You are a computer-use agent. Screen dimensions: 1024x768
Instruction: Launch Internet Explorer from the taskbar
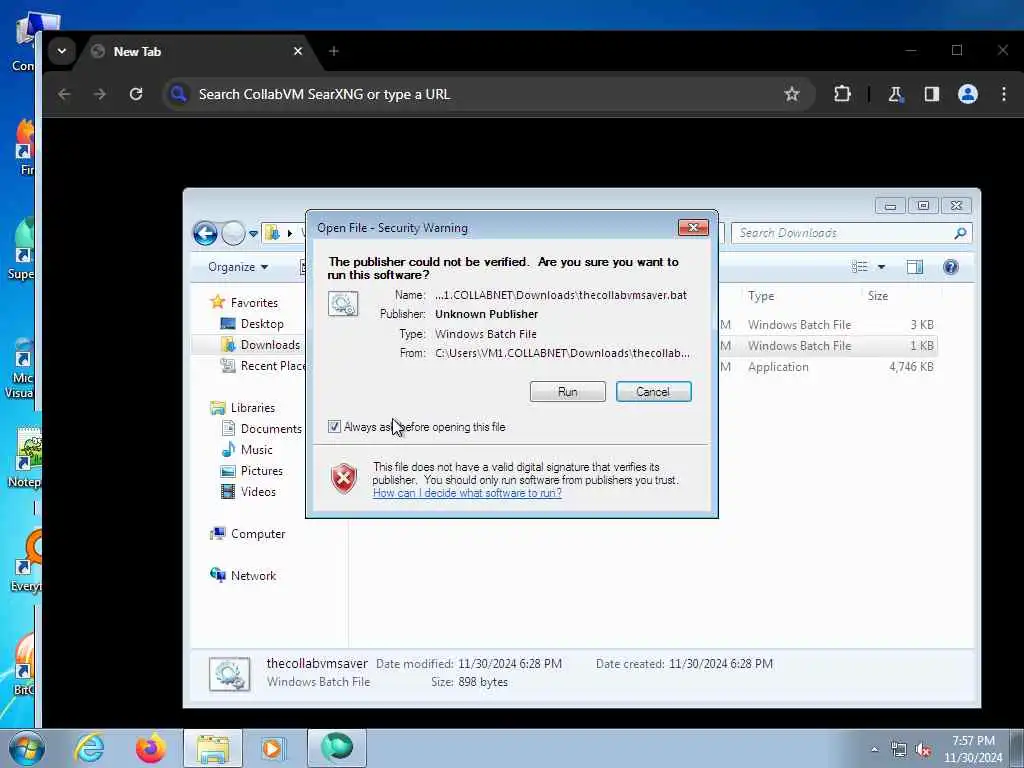[x=89, y=748]
